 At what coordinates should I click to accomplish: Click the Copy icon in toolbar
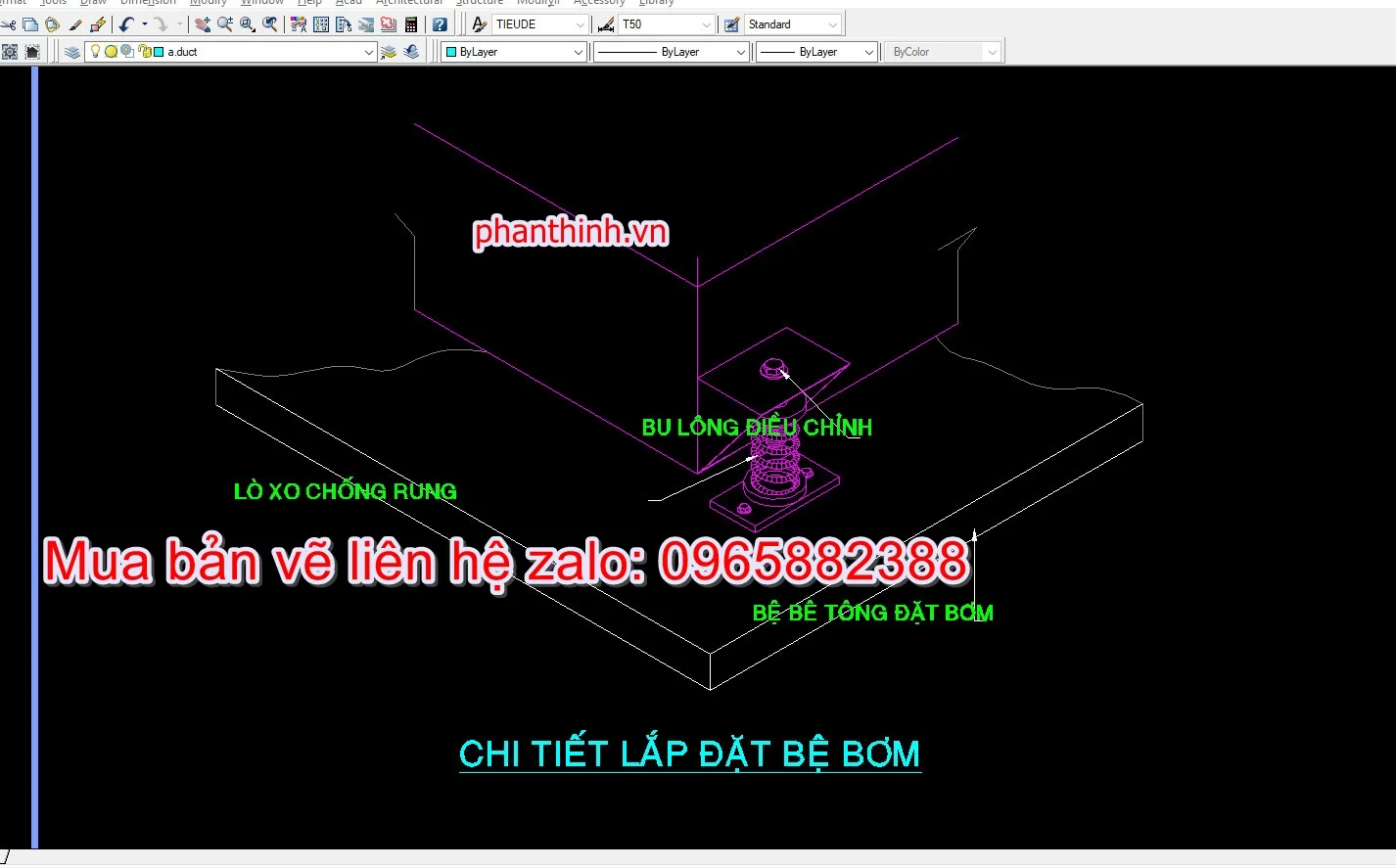point(30,24)
